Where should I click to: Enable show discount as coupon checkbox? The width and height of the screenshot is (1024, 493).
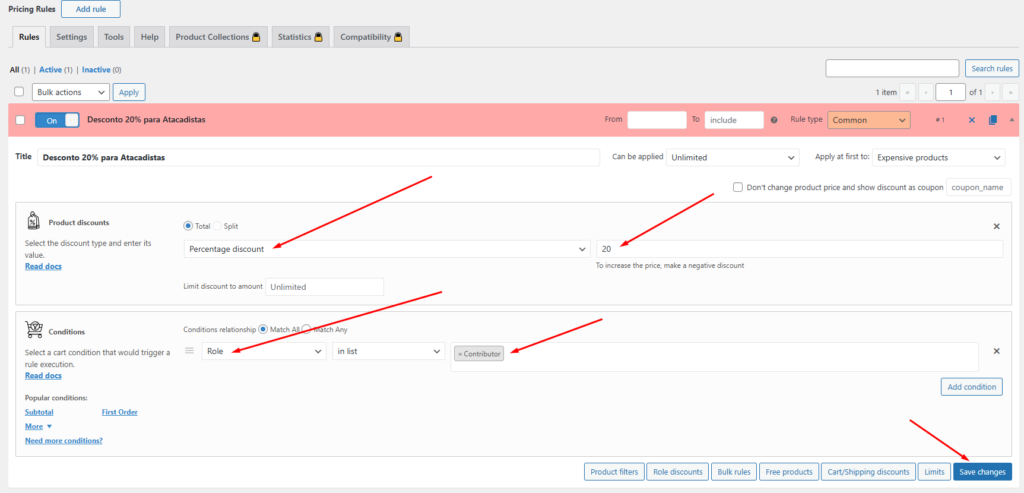pyautogui.click(x=738, y=187)
